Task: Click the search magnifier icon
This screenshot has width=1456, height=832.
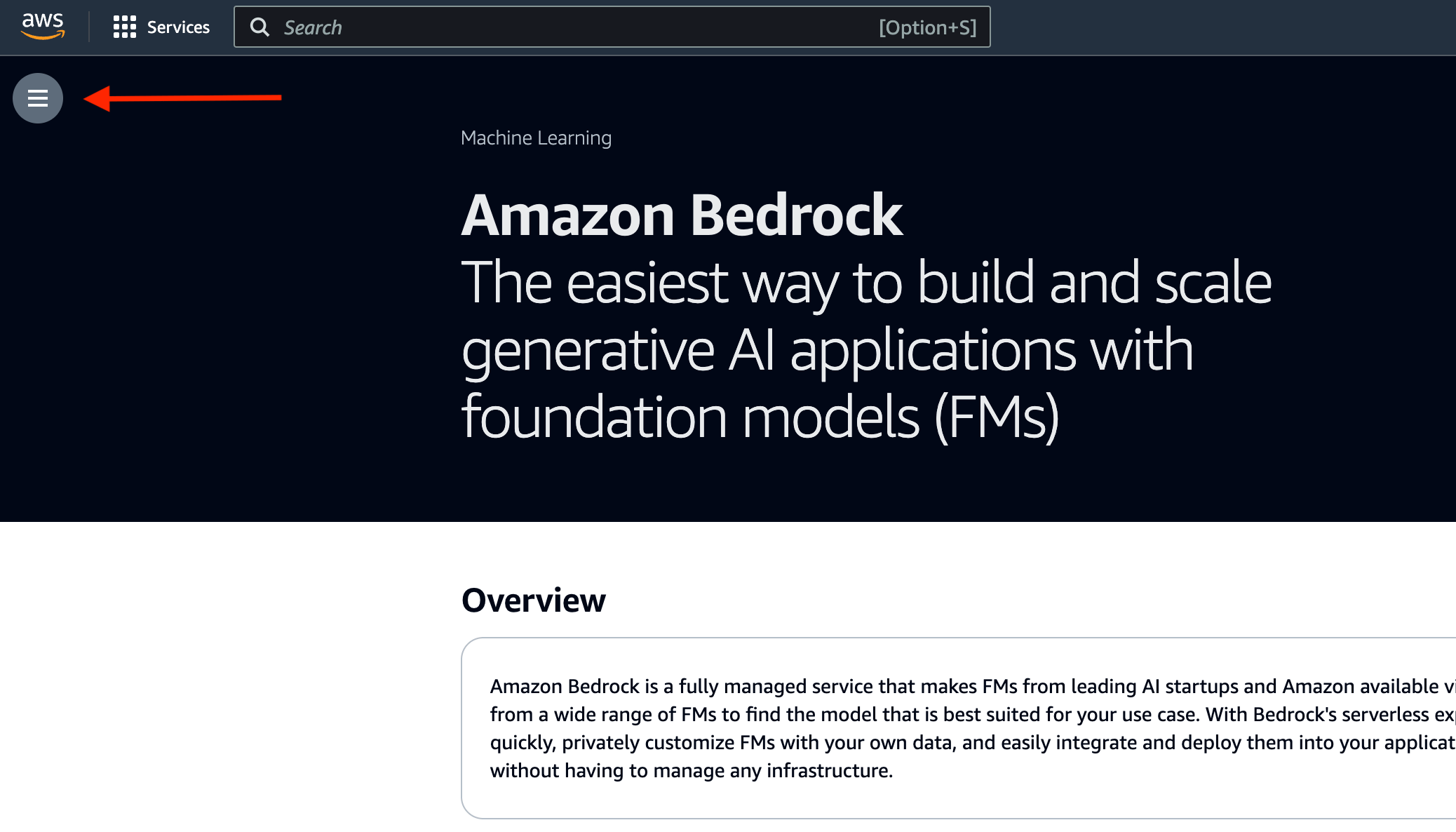Action: [259, 27]
